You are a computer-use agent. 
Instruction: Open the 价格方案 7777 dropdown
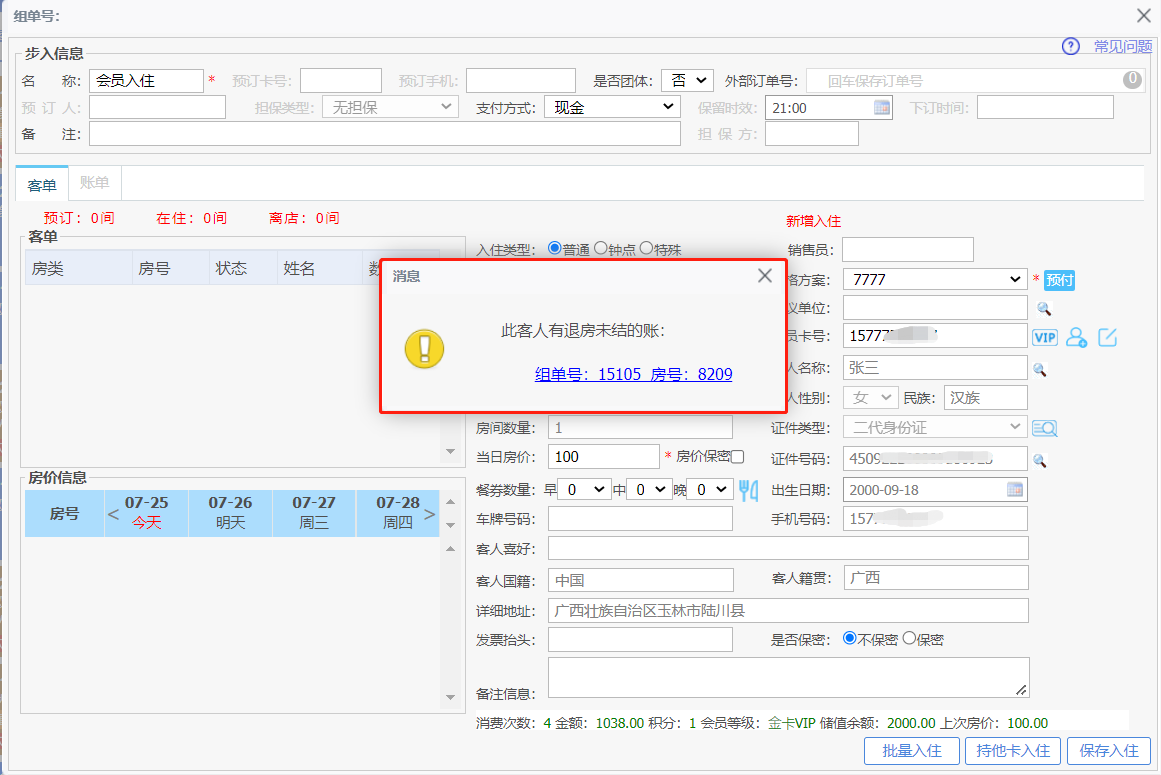click(935, 279)
